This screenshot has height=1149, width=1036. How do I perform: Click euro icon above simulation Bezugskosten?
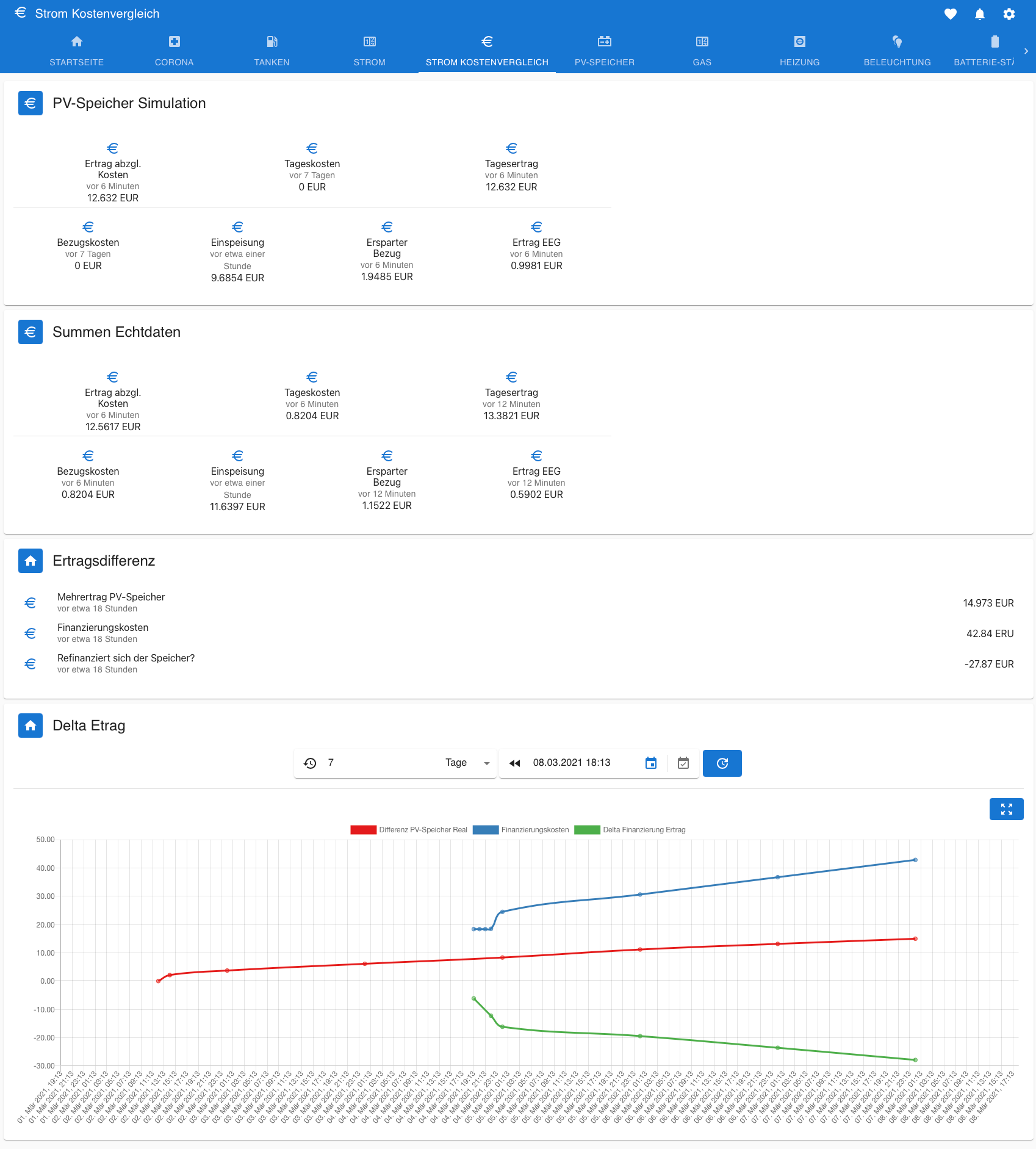(x=88, y=227)
